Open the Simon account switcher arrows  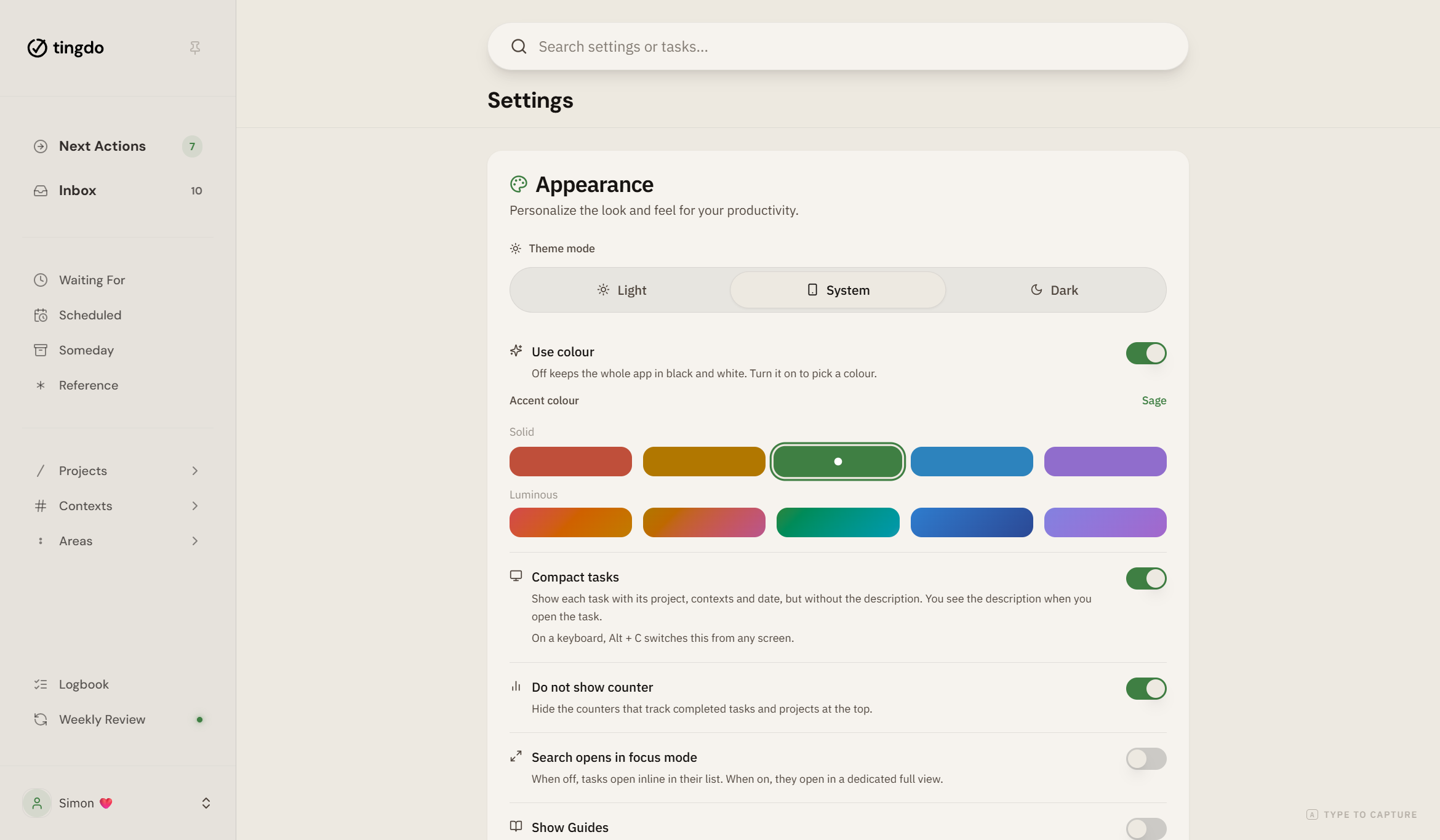click(x=206, y=803)
